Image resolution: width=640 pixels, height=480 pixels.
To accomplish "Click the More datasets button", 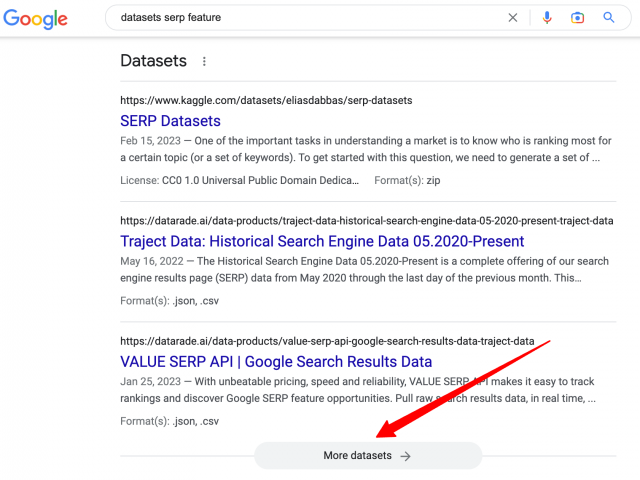I will click(x=368, y=456).
